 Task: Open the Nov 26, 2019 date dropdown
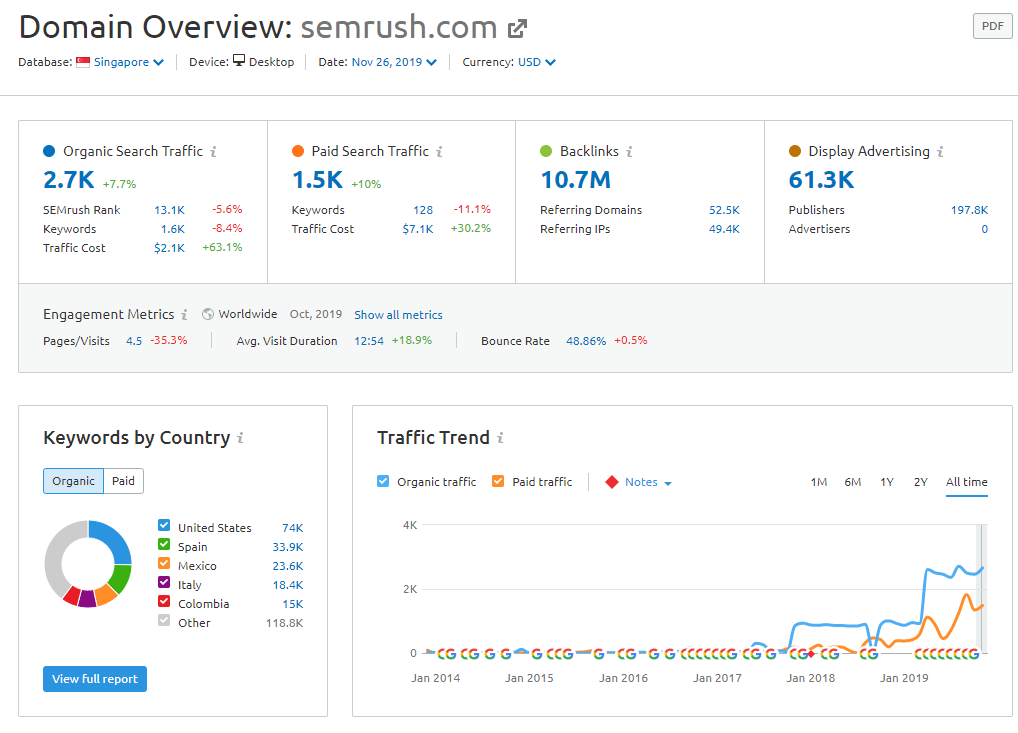(x=394, y=62)
